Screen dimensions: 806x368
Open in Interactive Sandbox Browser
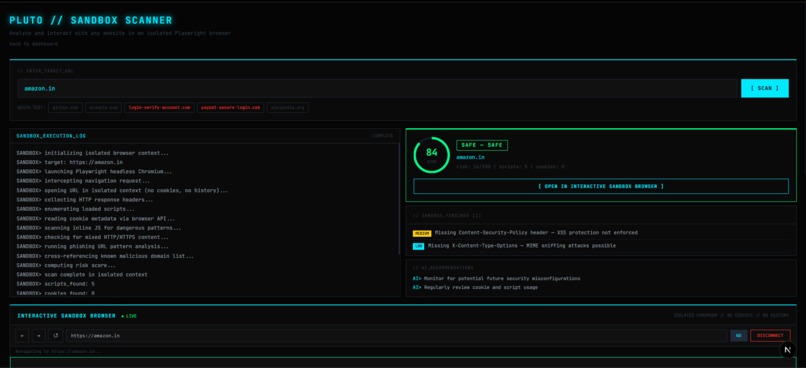coord(600,186)
